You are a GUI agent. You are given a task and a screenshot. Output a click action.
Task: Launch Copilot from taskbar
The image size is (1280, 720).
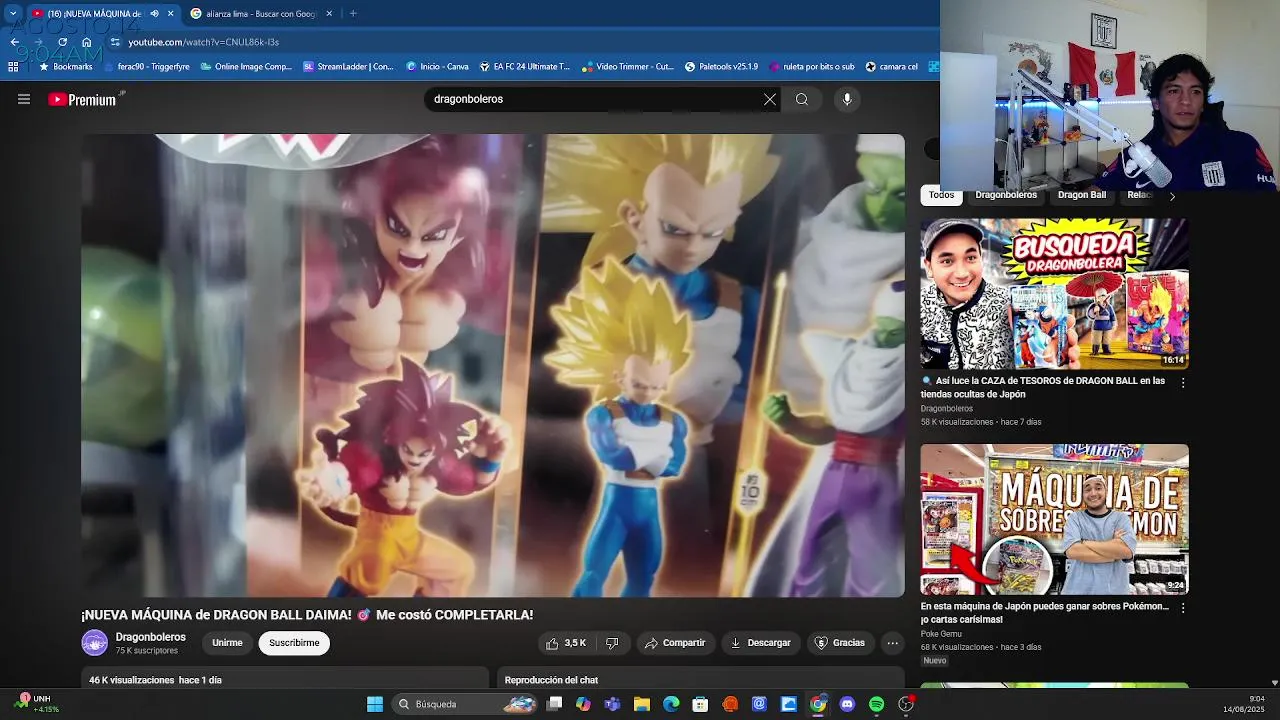(583, 704)
